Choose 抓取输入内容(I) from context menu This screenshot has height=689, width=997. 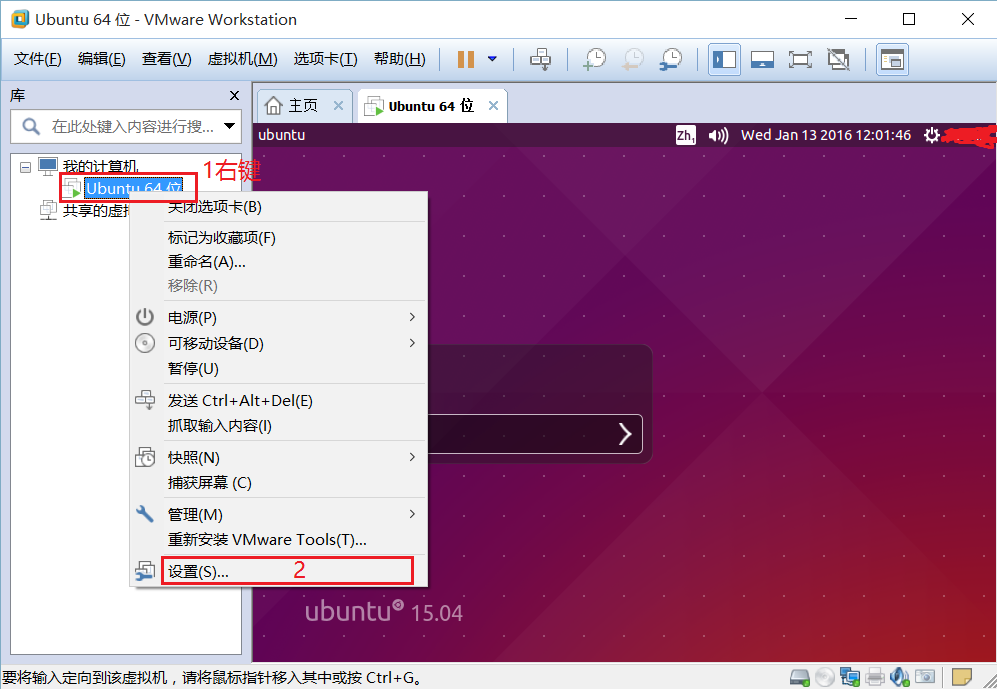pos(278,426)
